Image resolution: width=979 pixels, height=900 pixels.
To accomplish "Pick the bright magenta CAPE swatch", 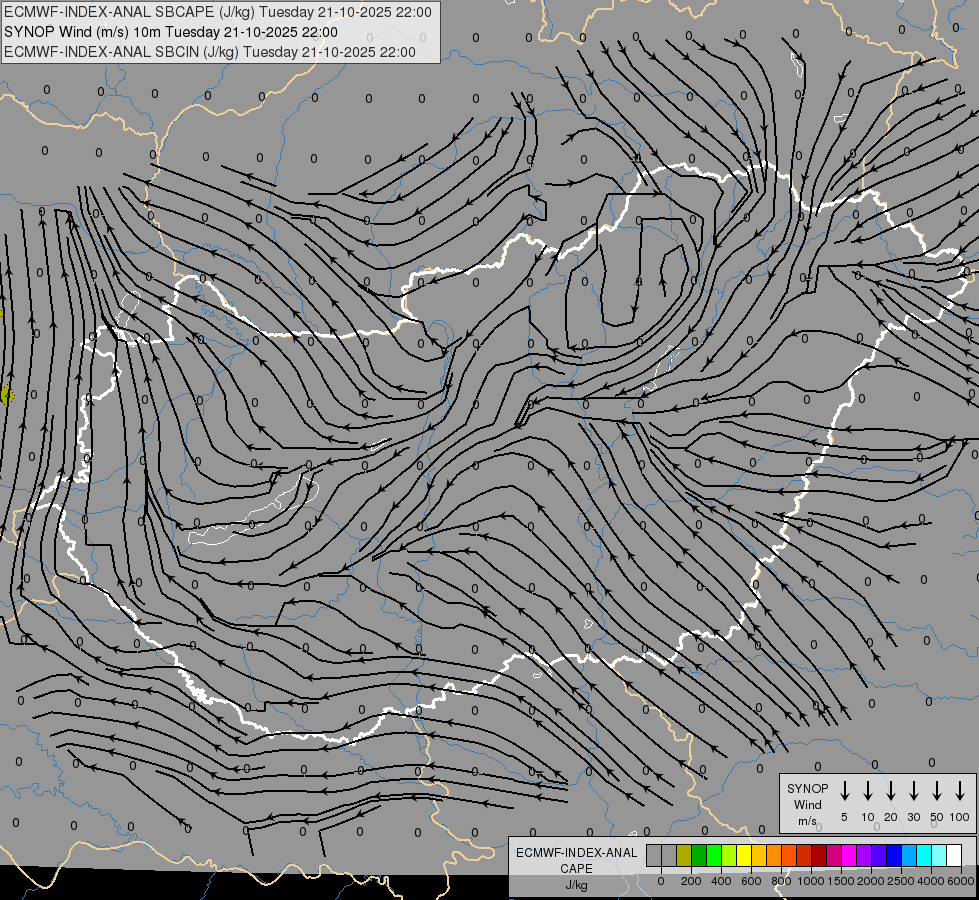I will point(849,855).
